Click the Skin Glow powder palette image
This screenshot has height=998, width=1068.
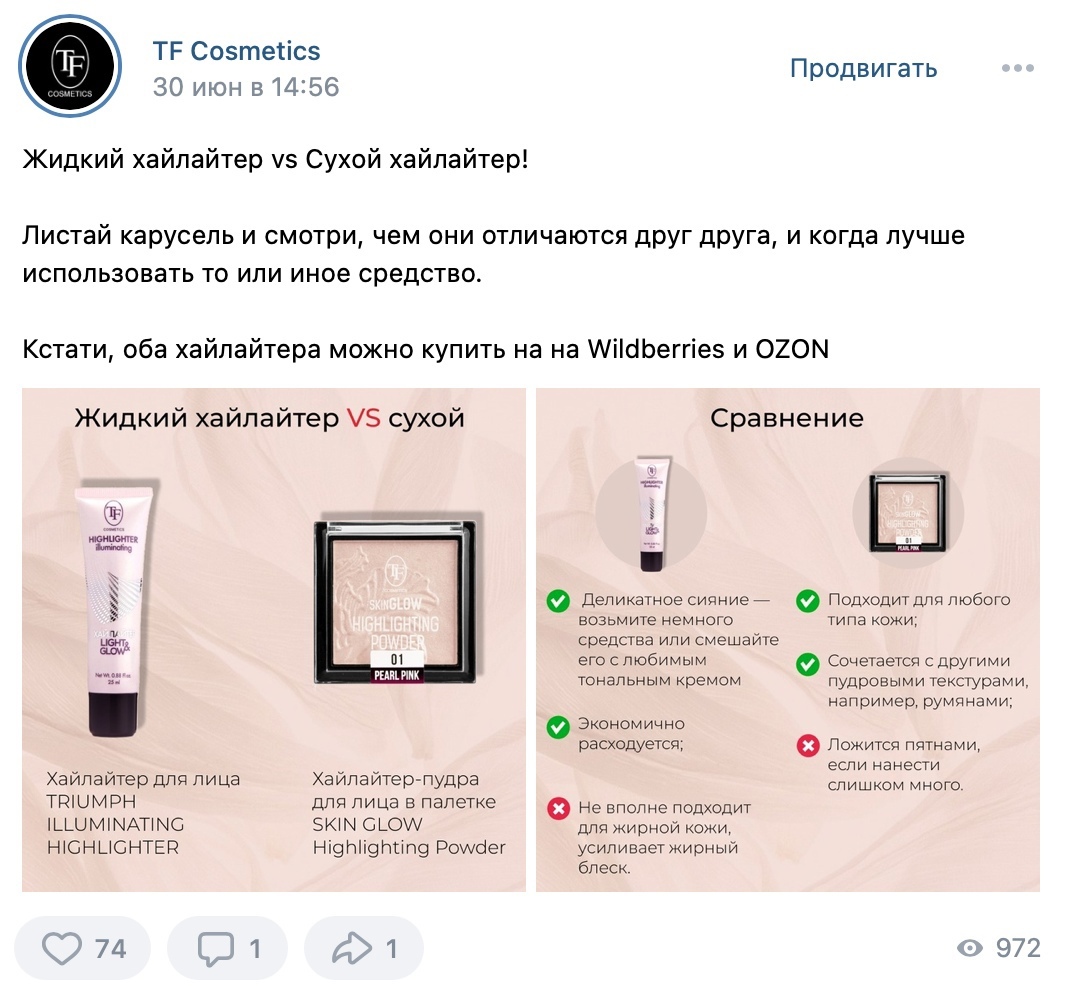(x=395, y=602)
